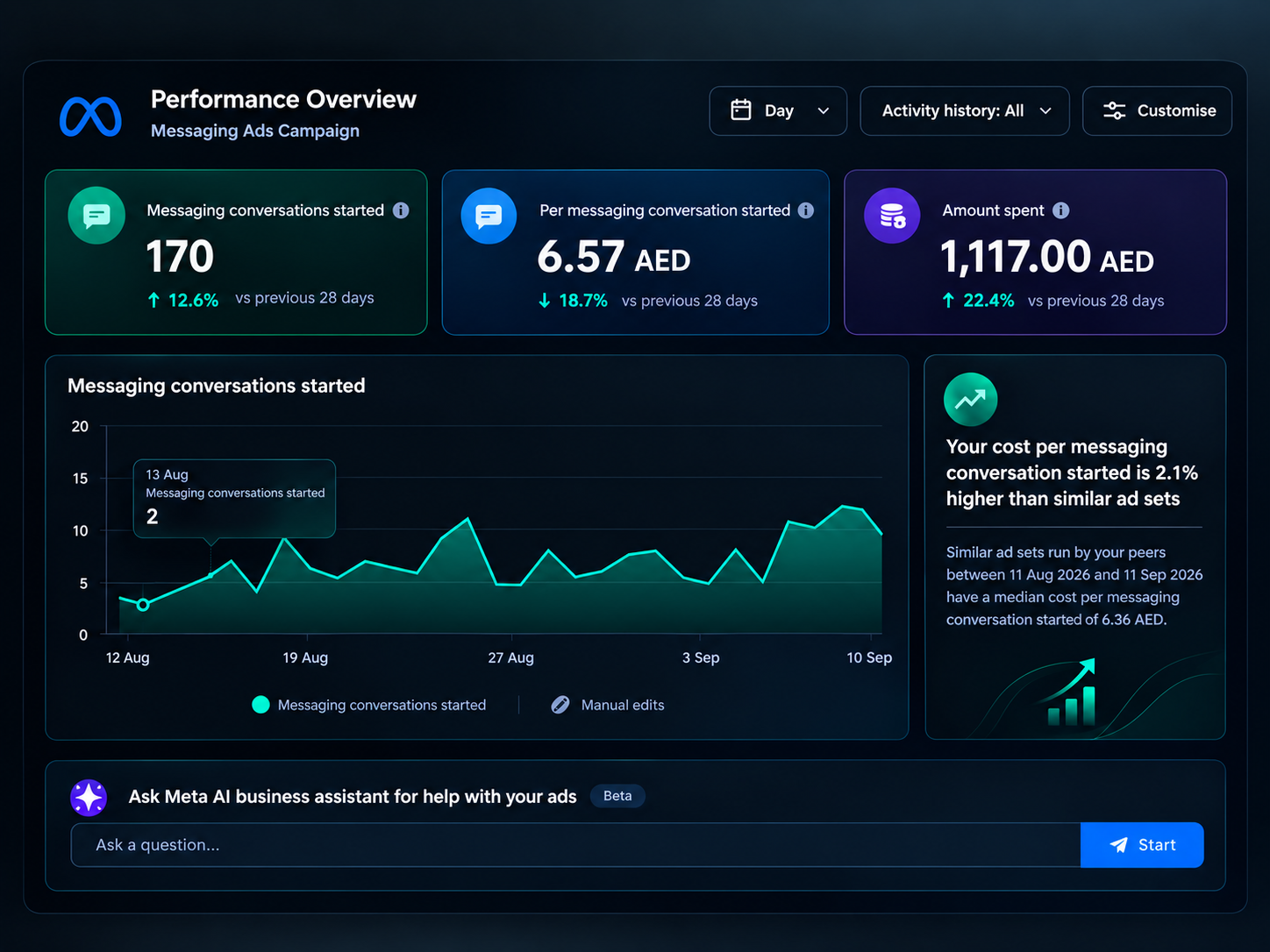The width and height of the screenshot is (1270, 952).
Task: Click the green trending-up insight icon
Action: click(x=970, y=400)
